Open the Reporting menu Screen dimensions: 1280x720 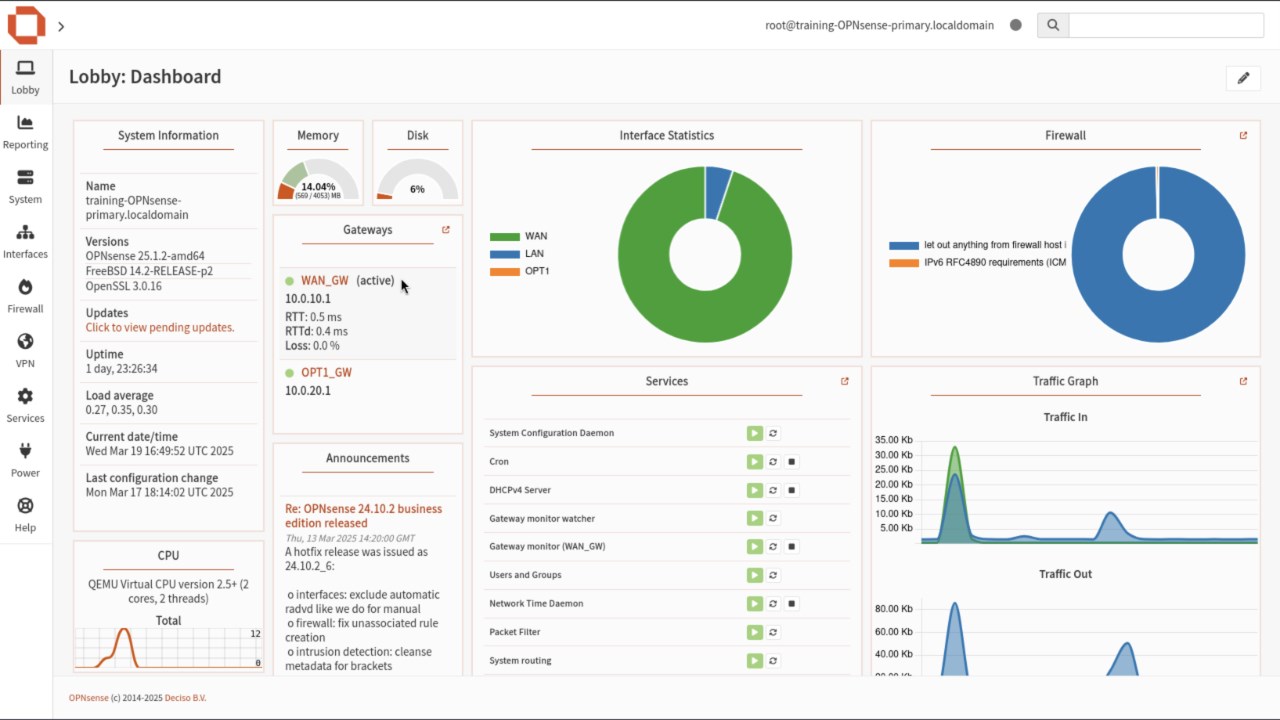(x=26, y=132)
